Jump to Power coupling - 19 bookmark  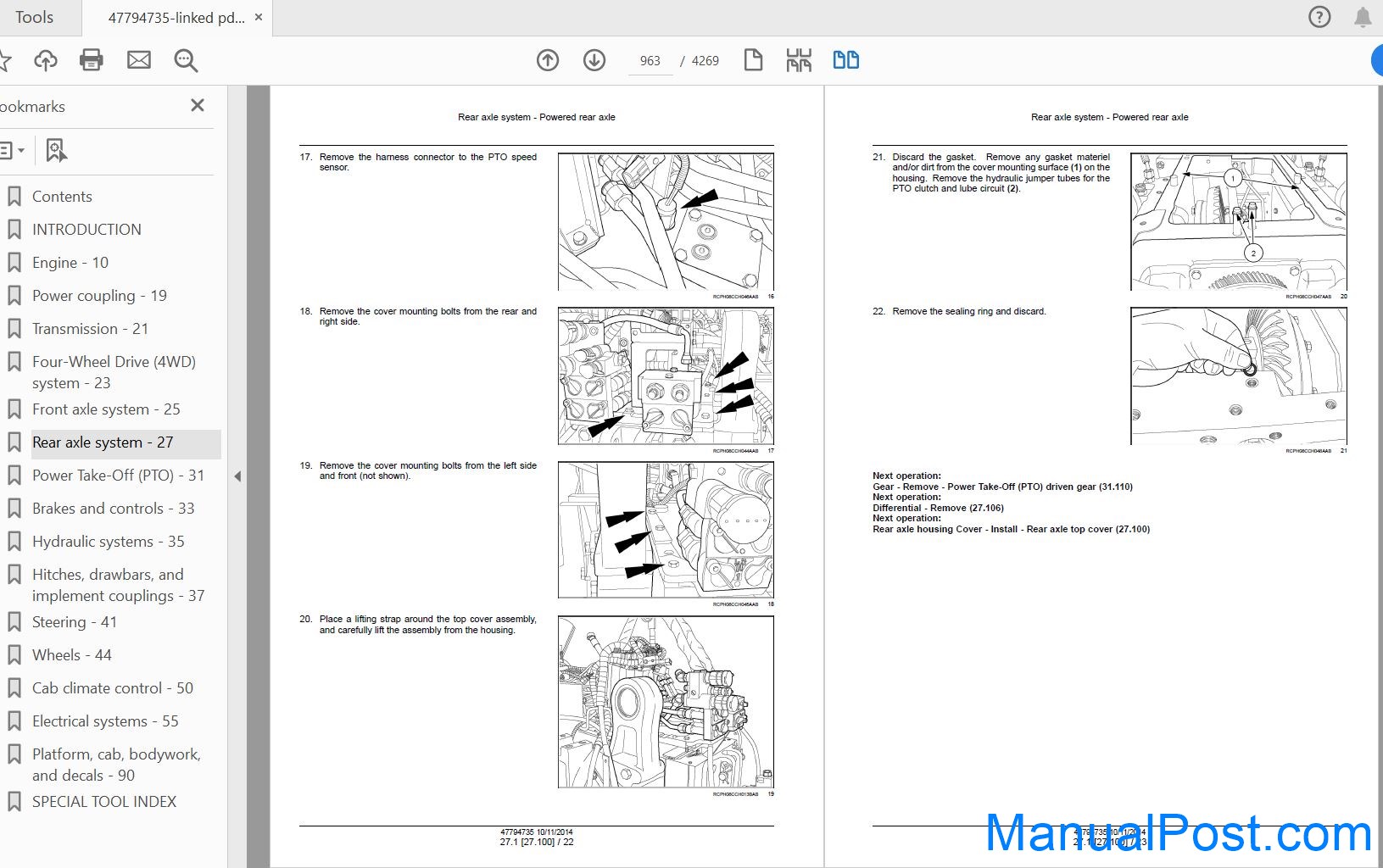[x=99, y=296]
